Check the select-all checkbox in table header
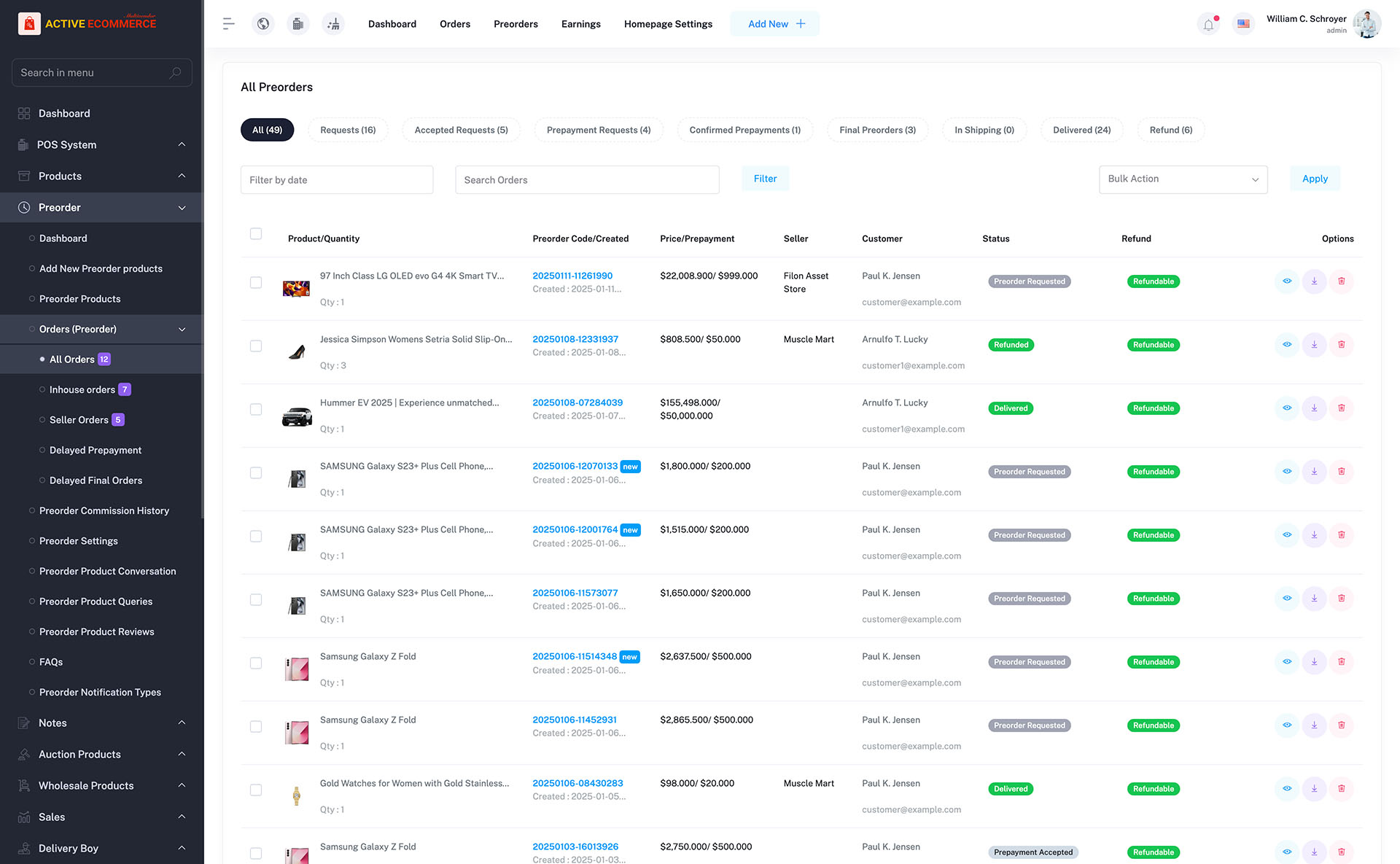This screenshot has width=1400, height=864. click(256, 234)
